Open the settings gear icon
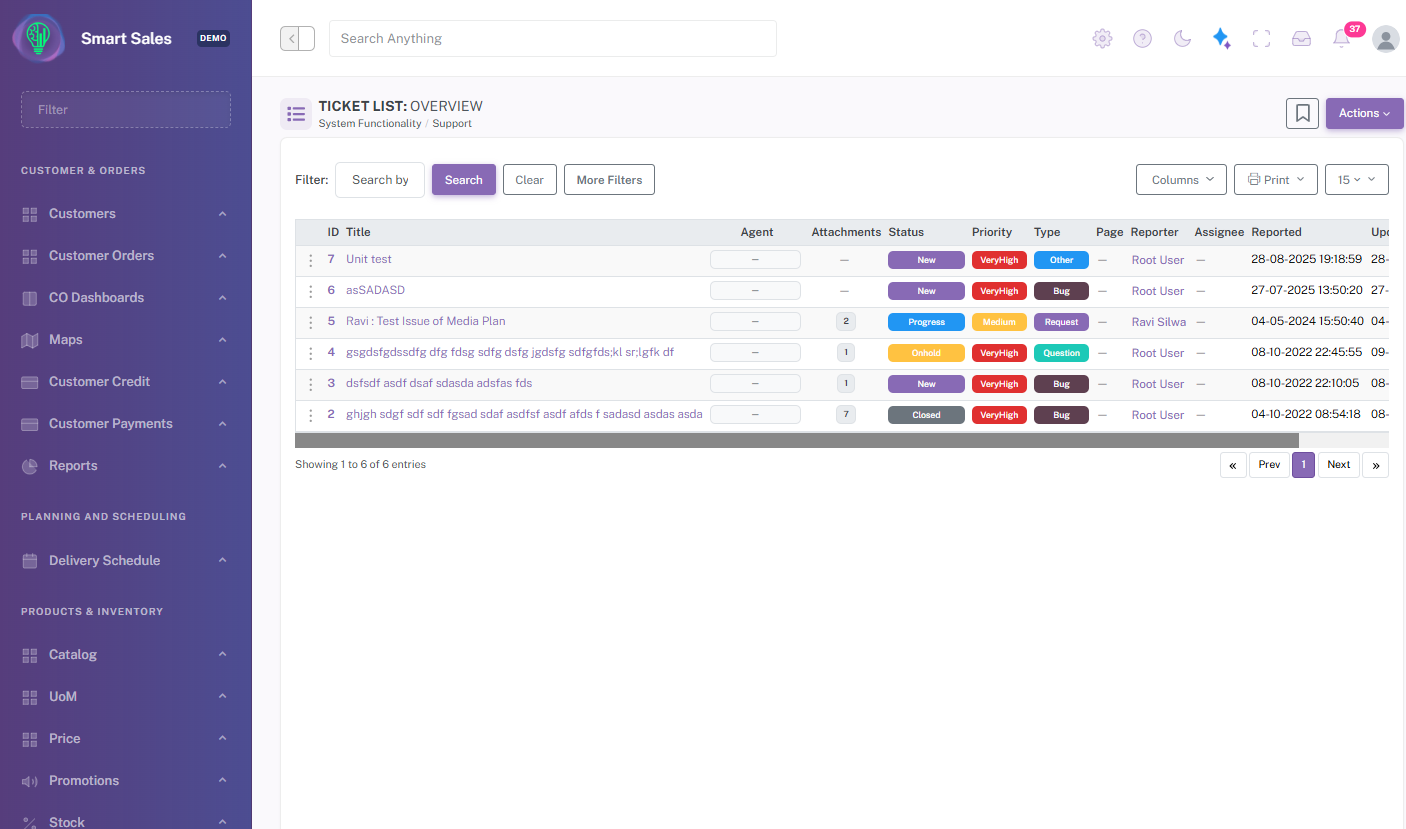 1102,38
